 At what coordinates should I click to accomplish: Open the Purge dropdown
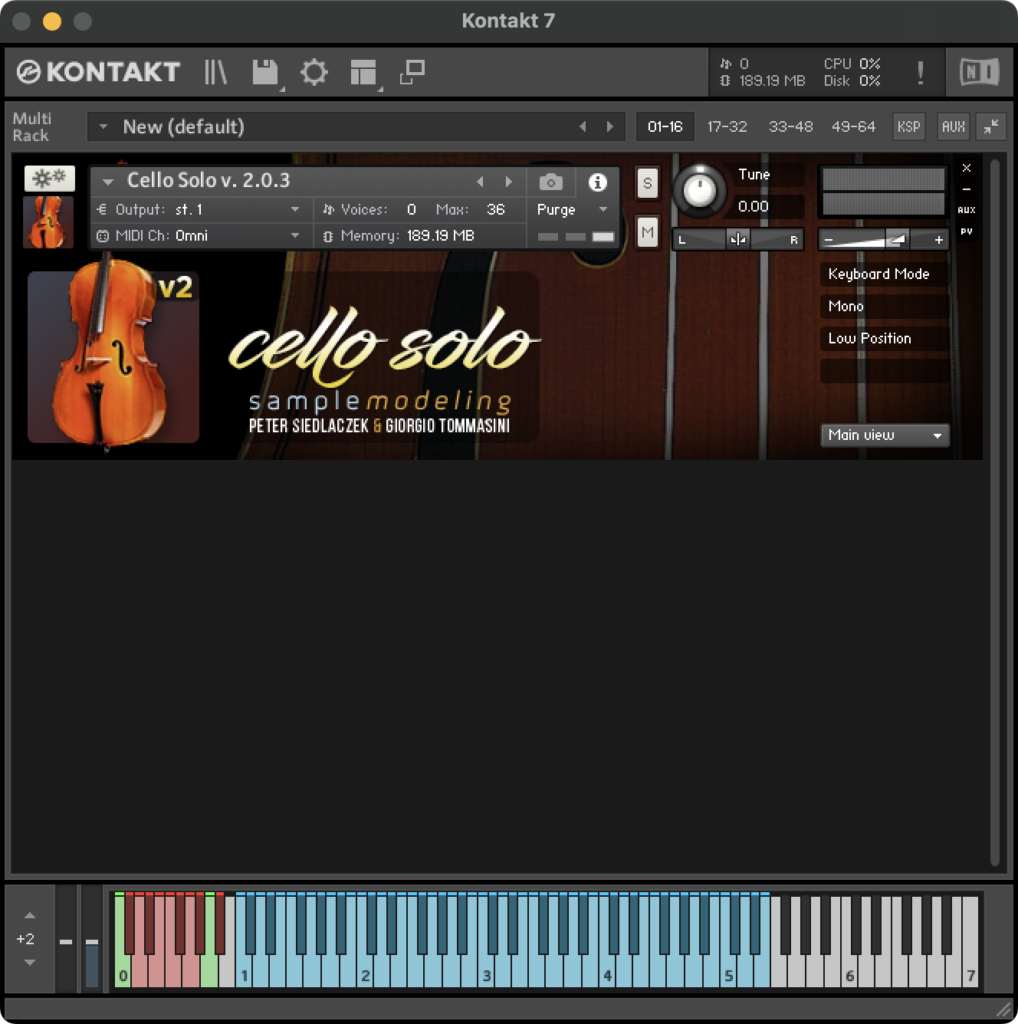click(572, 210)
